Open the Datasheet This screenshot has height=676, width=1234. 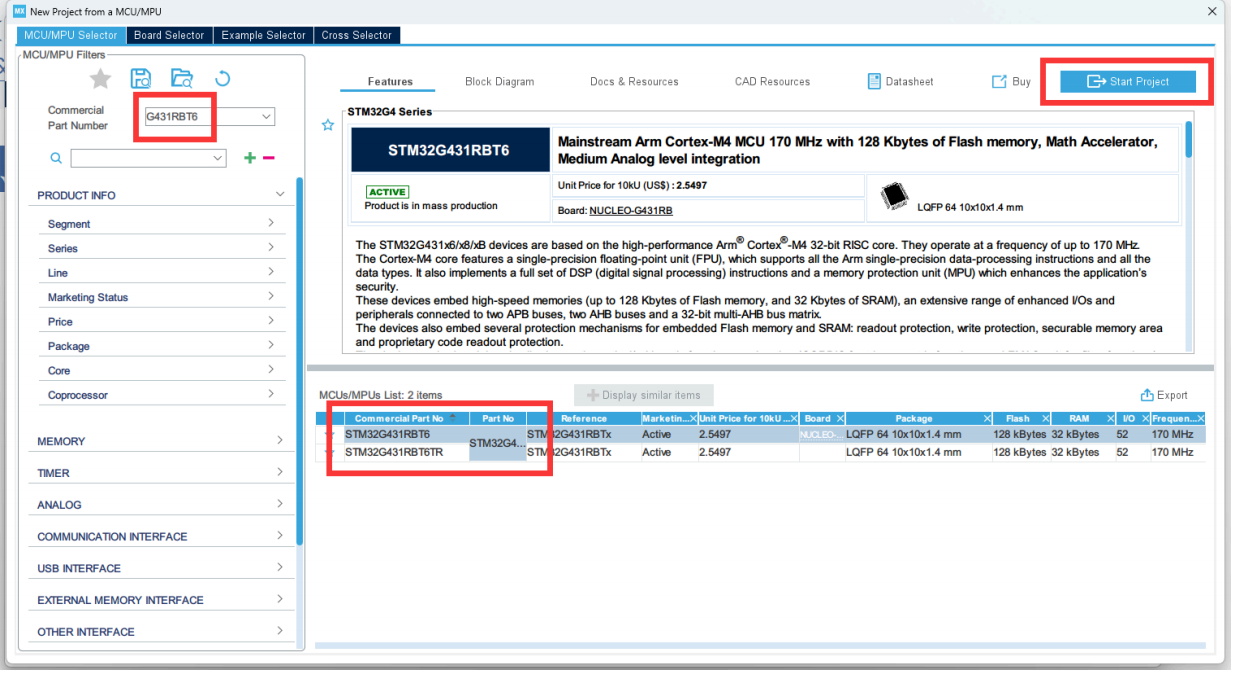[x=900, y=82]
